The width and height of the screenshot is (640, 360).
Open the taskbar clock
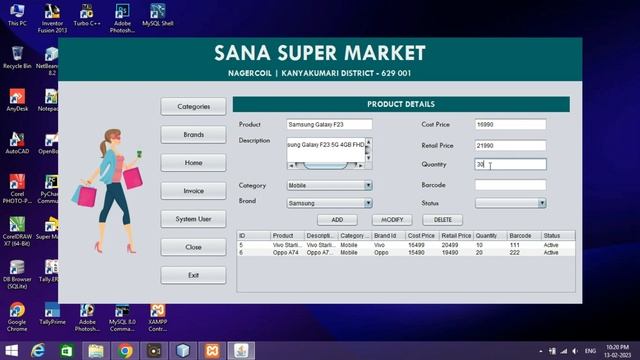click(618, 351)
